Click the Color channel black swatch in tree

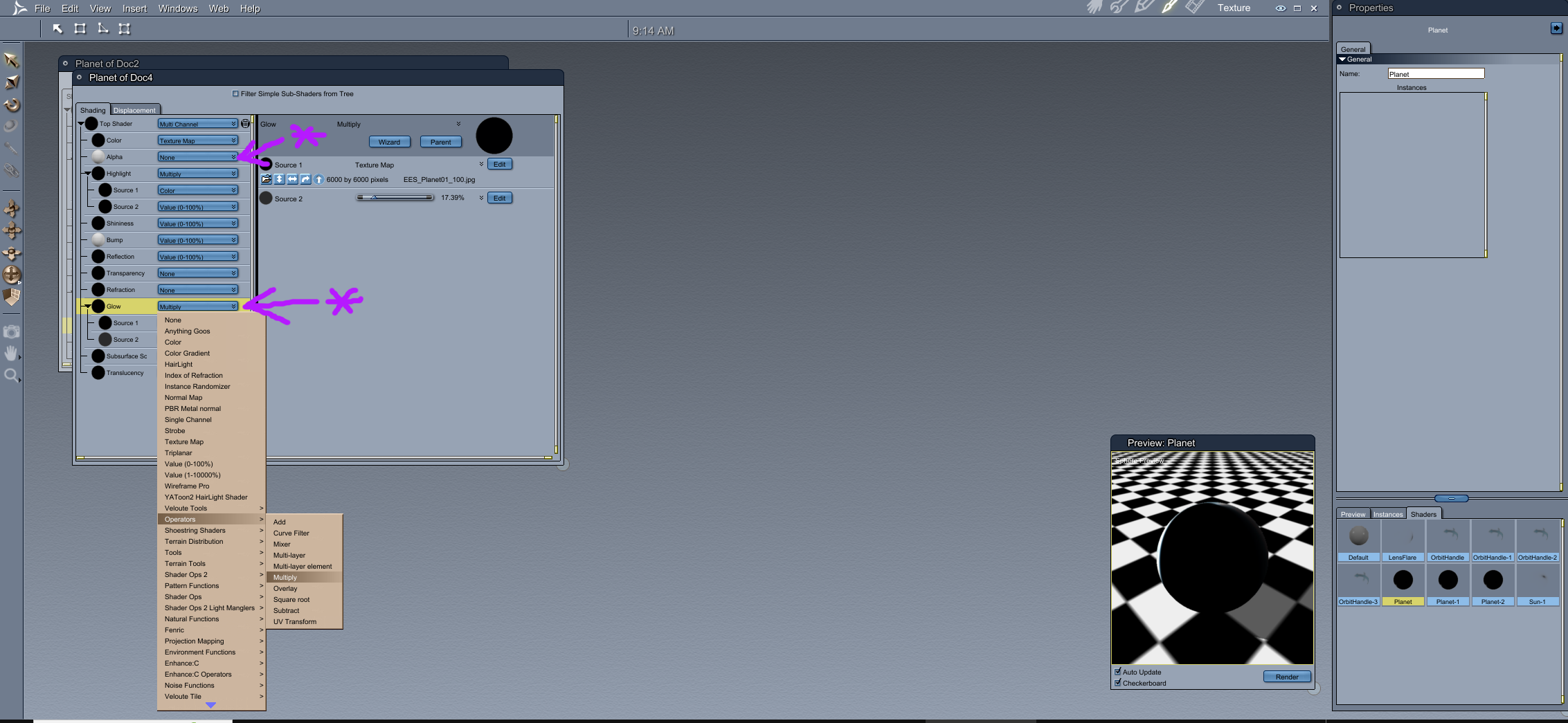point(98,140)
